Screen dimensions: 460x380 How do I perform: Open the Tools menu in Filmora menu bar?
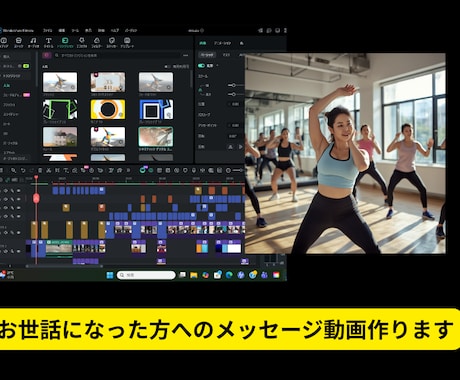[75, 30]
